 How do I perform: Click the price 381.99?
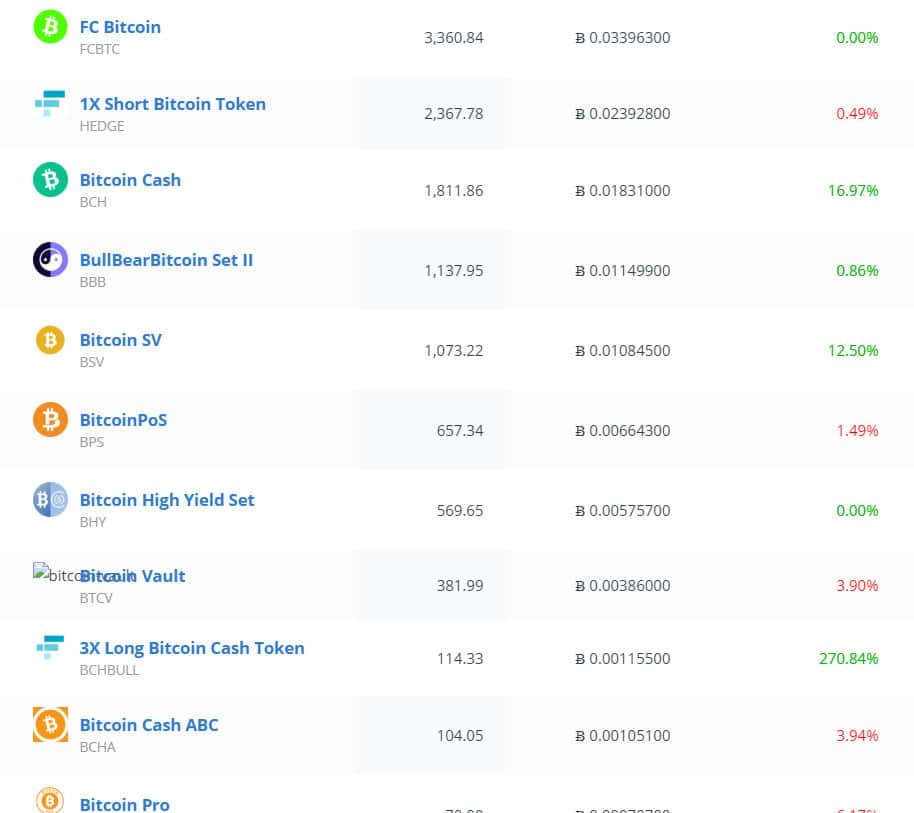click(460, 586)
